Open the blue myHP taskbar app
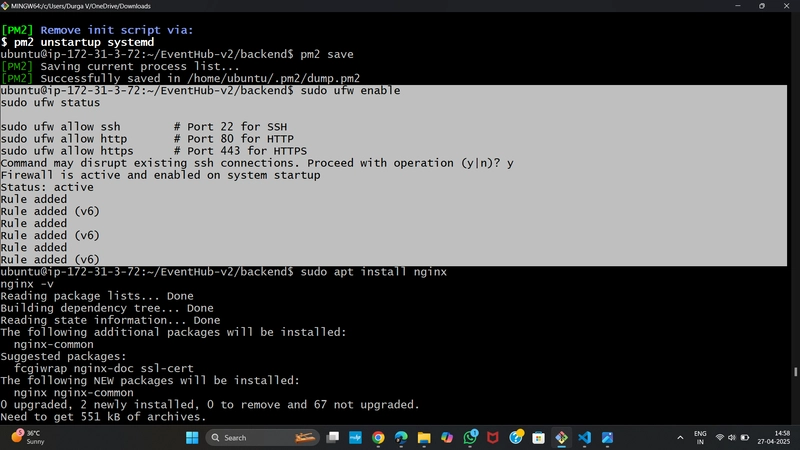Screen dimensions: 800x450 click(x=355, y=438)
